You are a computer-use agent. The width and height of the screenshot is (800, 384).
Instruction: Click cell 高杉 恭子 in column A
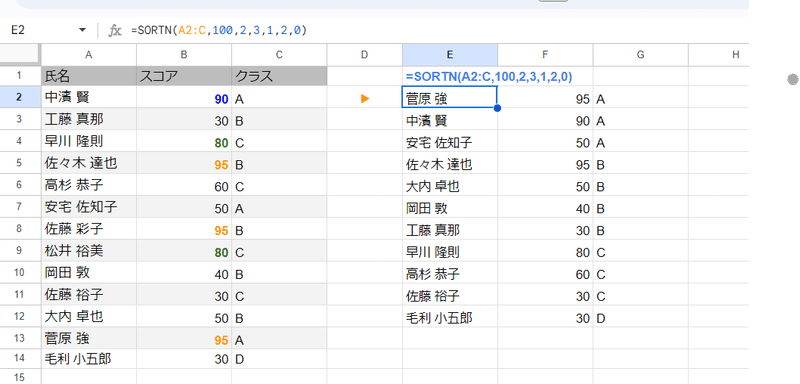tap(89, 185)
